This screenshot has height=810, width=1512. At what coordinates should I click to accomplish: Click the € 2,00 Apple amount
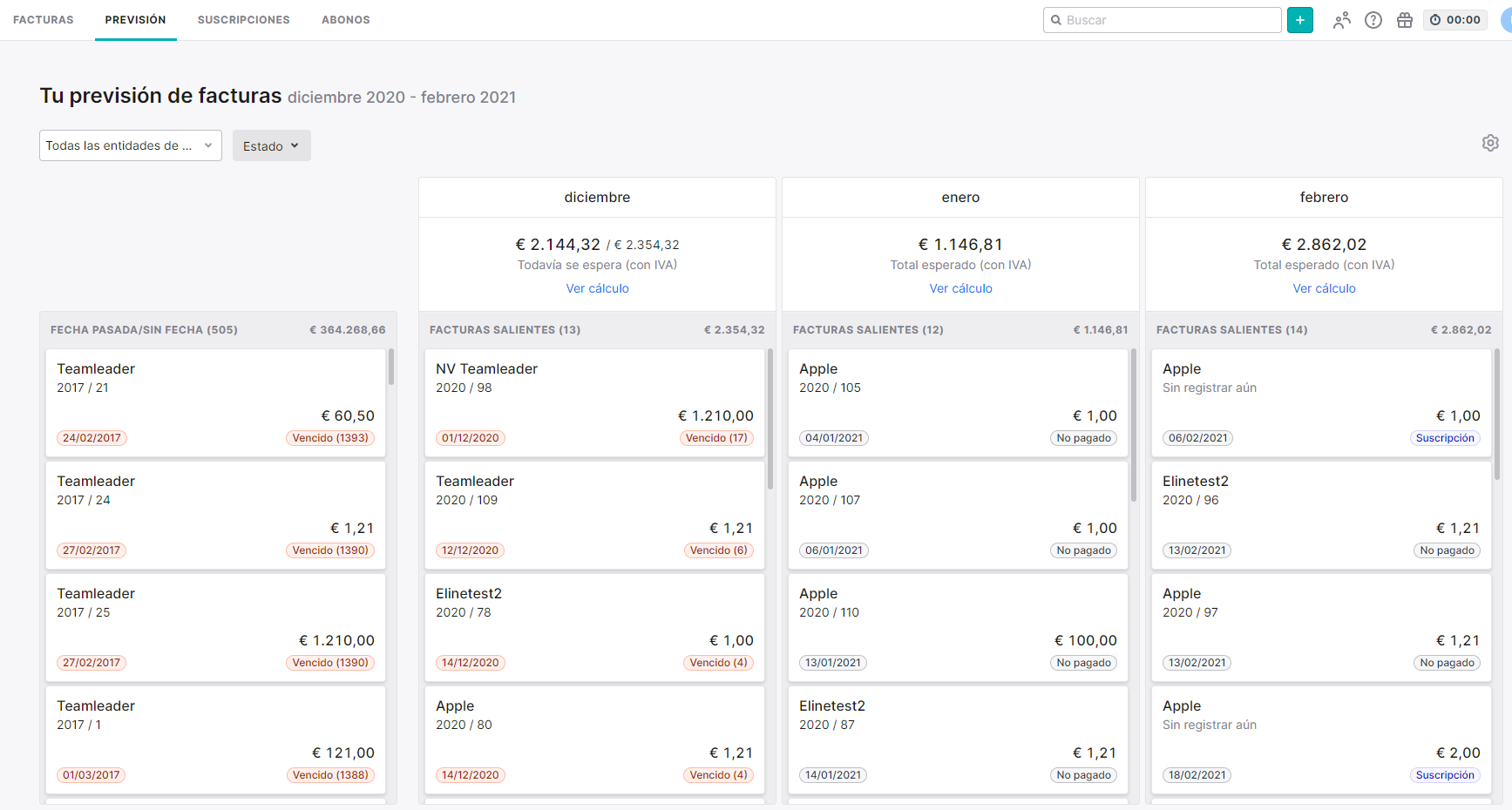coord(1458,753)
